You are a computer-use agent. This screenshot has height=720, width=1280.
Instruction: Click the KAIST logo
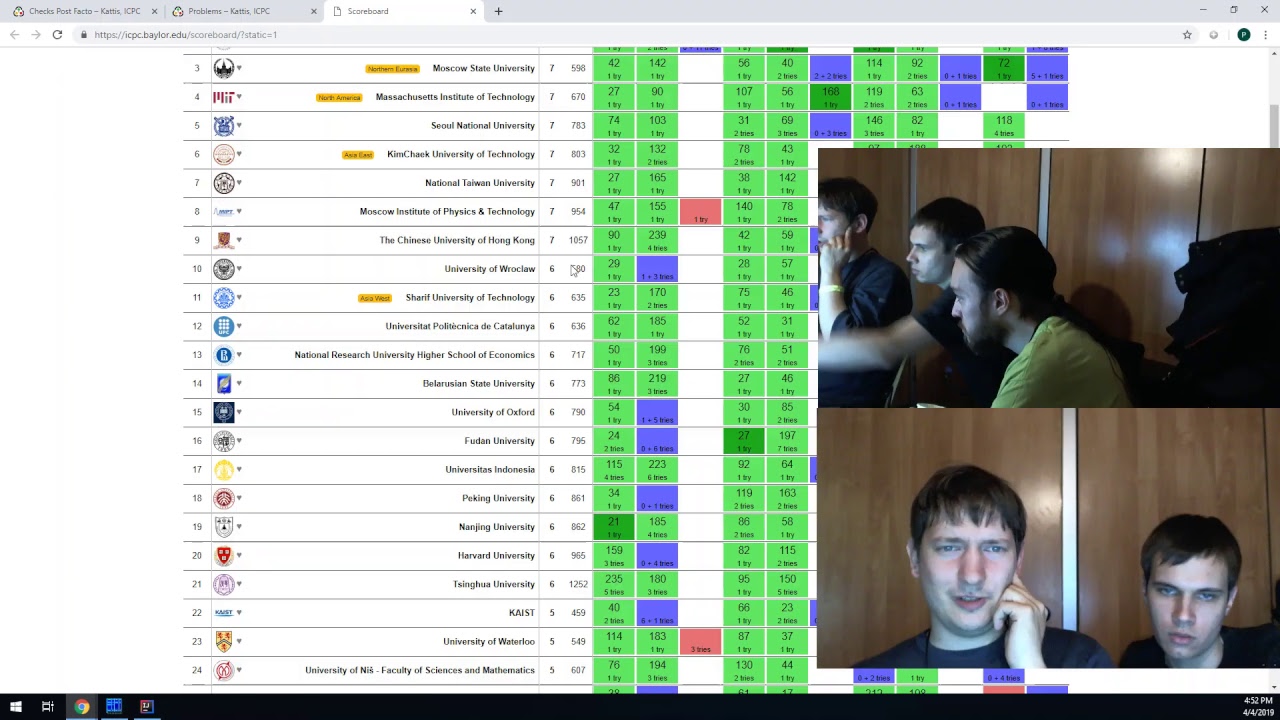(224, 612)
